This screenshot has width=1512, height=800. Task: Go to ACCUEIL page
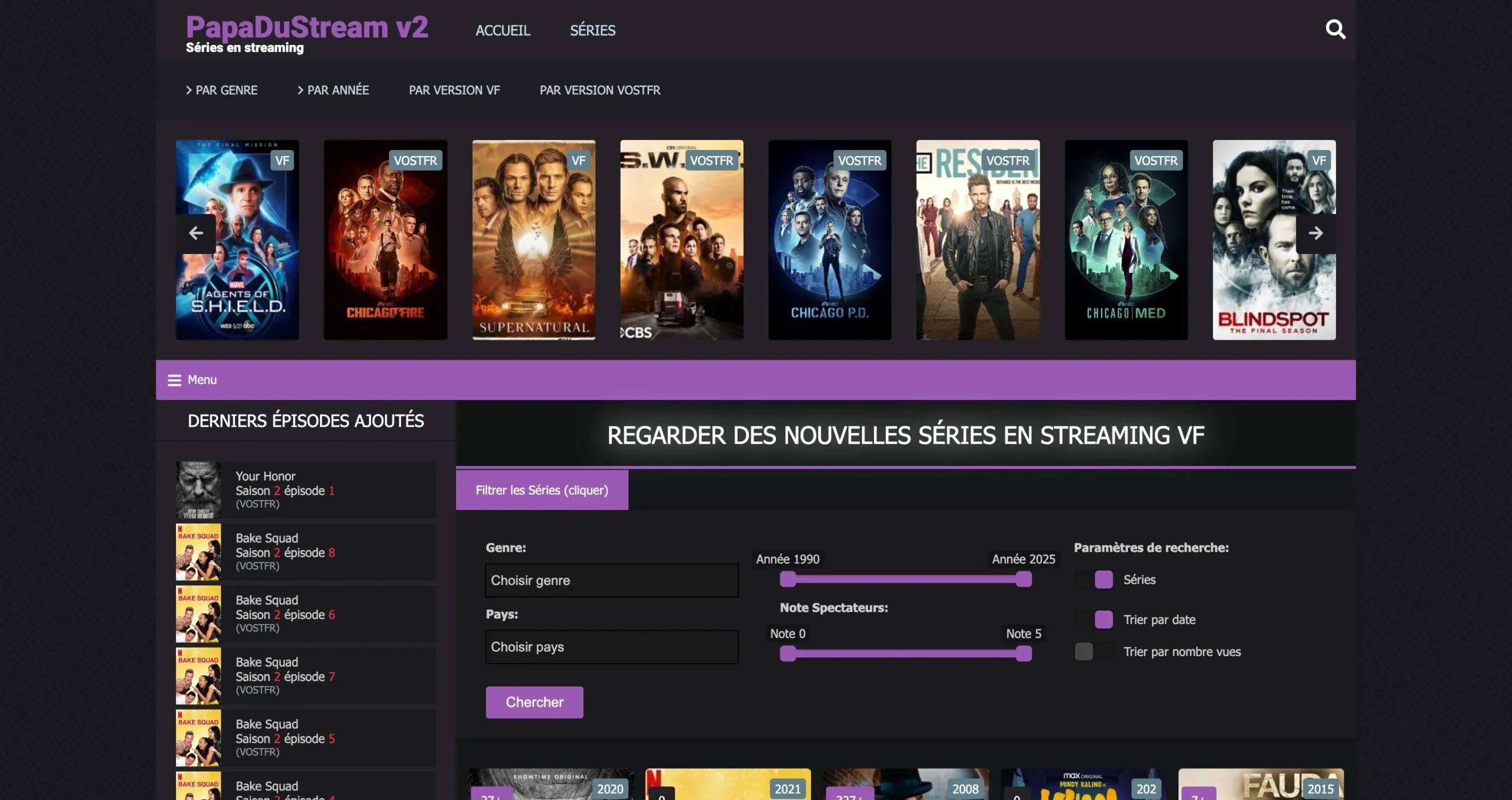tap(503, 30)
